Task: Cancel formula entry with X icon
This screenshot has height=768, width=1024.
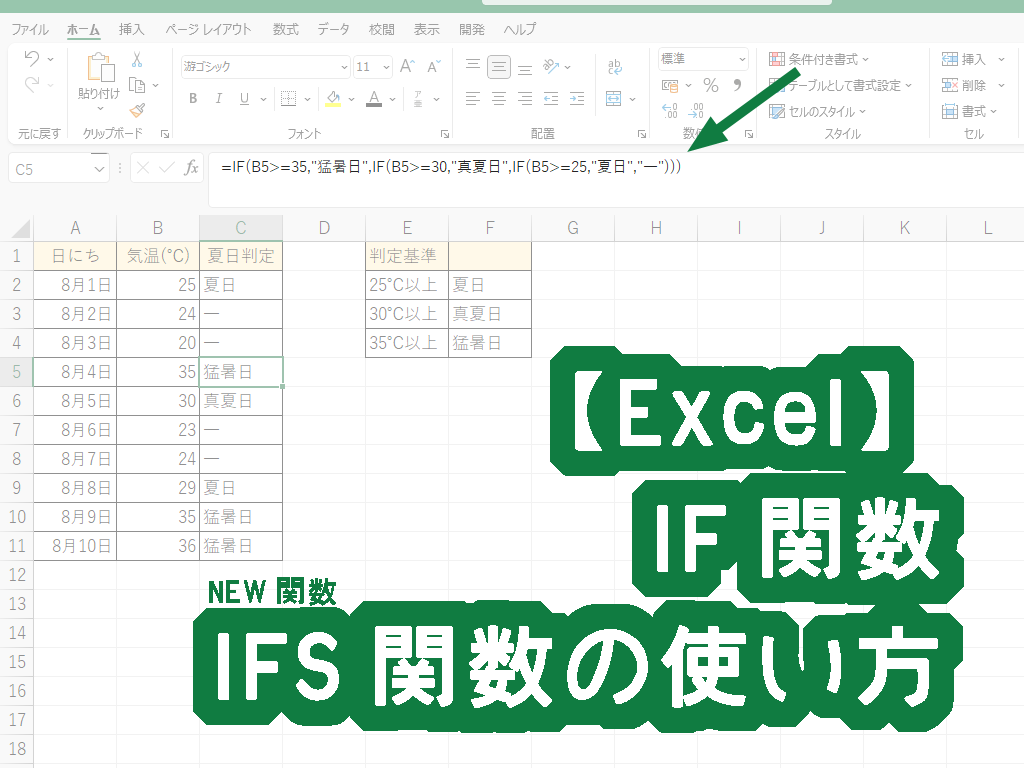Action: pos(143,168)
